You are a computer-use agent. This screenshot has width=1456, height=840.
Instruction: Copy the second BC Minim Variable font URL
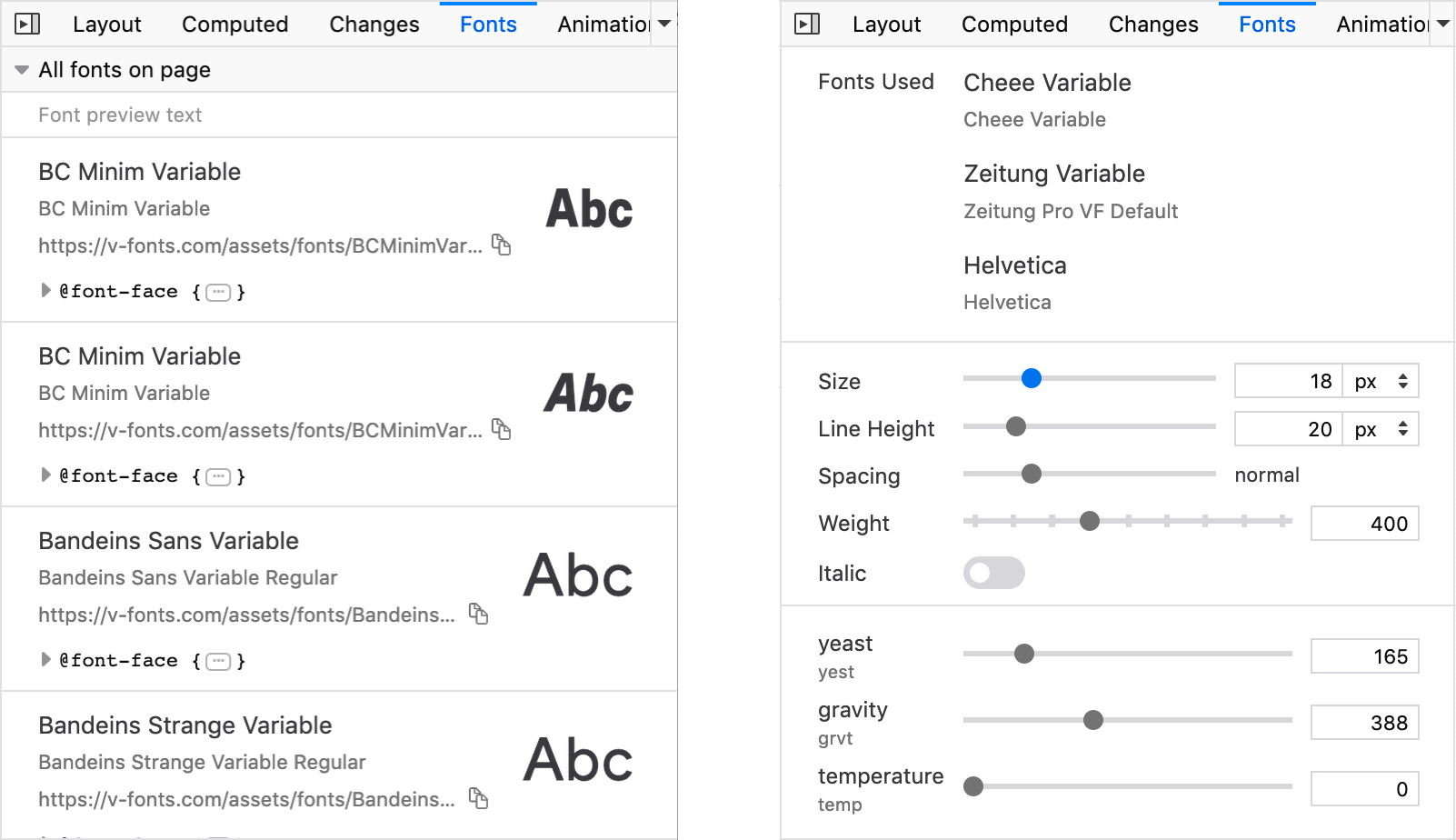[x=503, y=429]
